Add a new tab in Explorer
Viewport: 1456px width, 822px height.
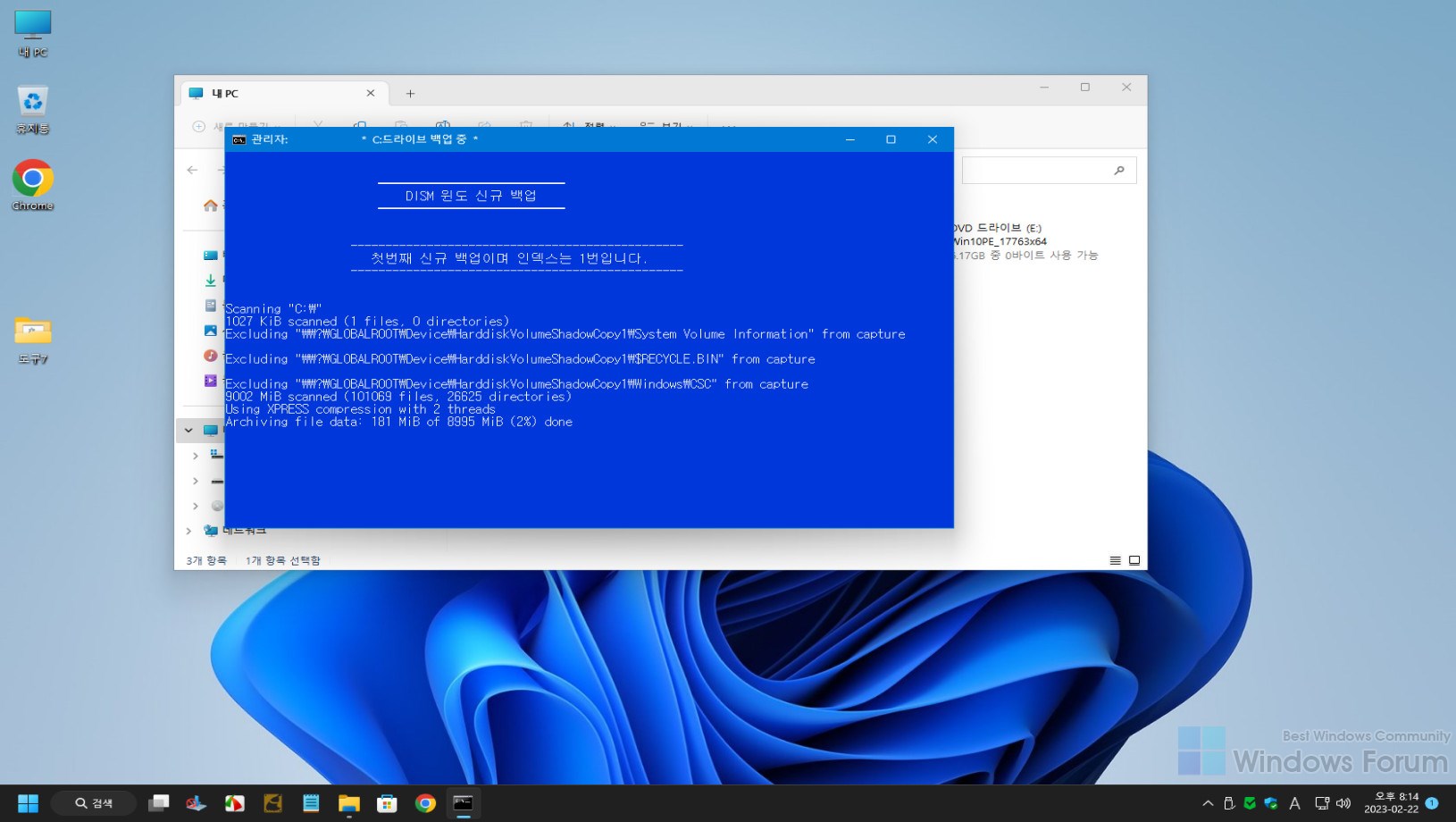[410, 93]
